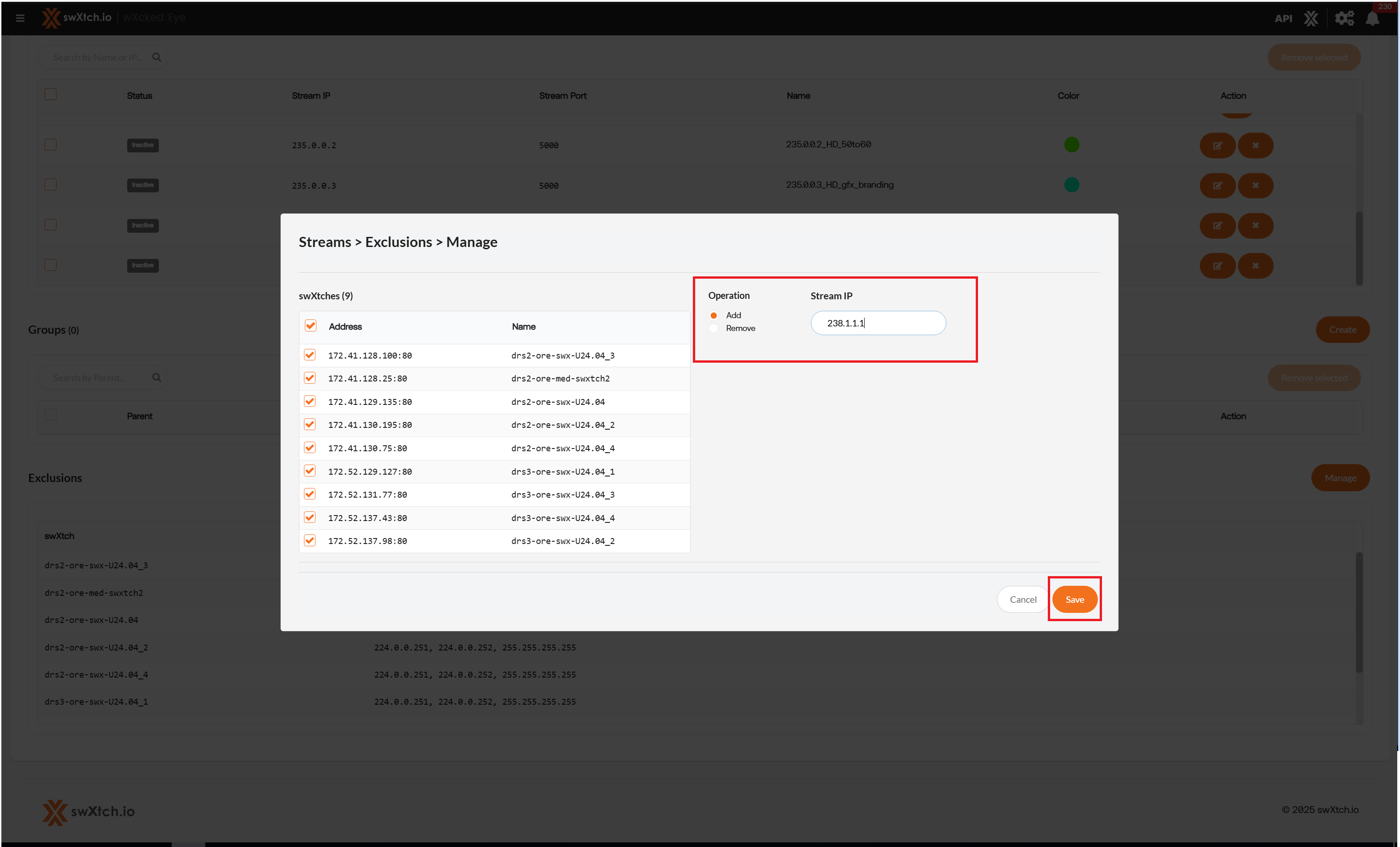Uncheck drs3-ore-swx-U24.04_2 checkbox
1400x847 pixels.
point(309,541)
